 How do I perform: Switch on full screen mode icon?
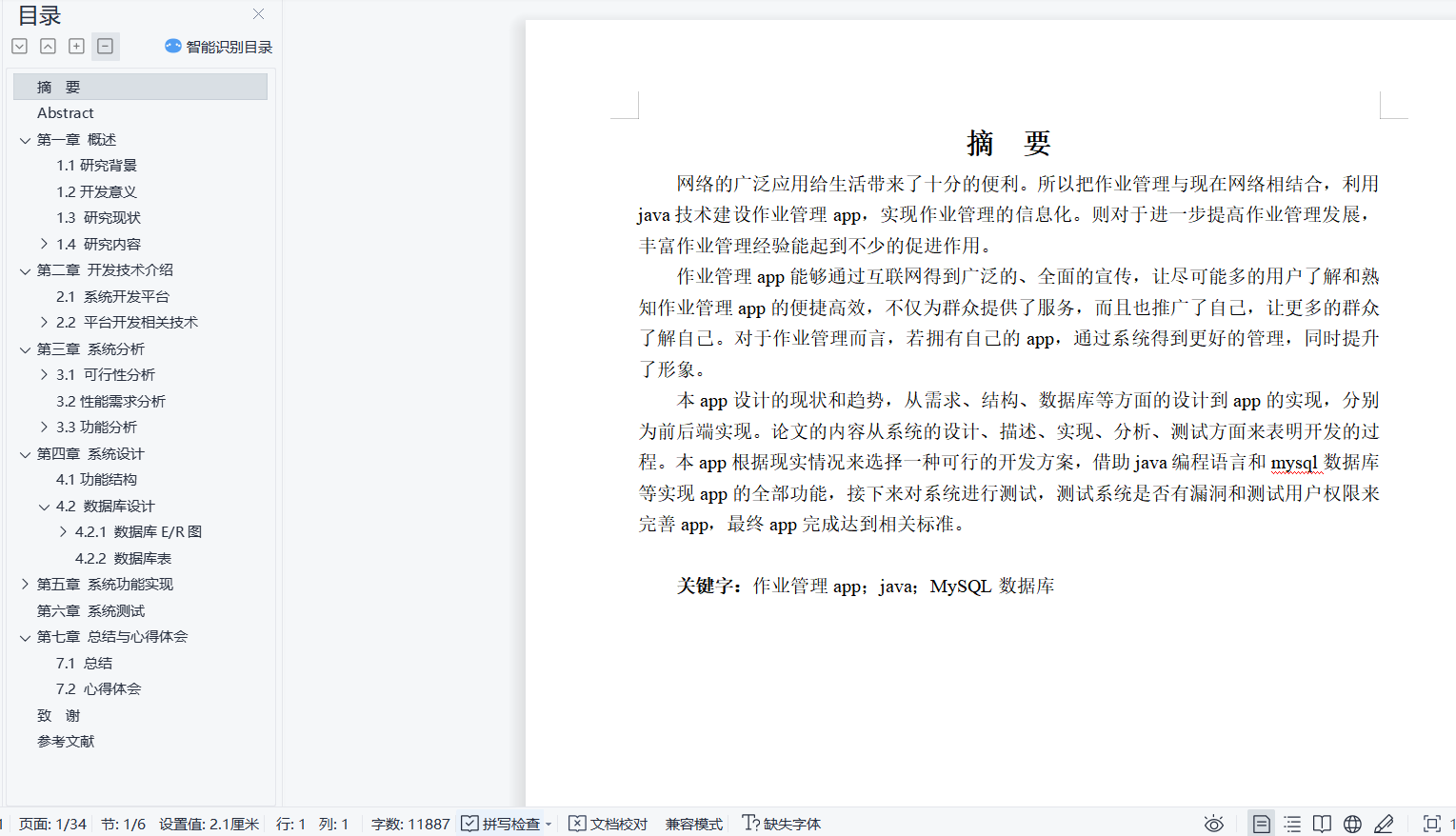[1431, 823]
